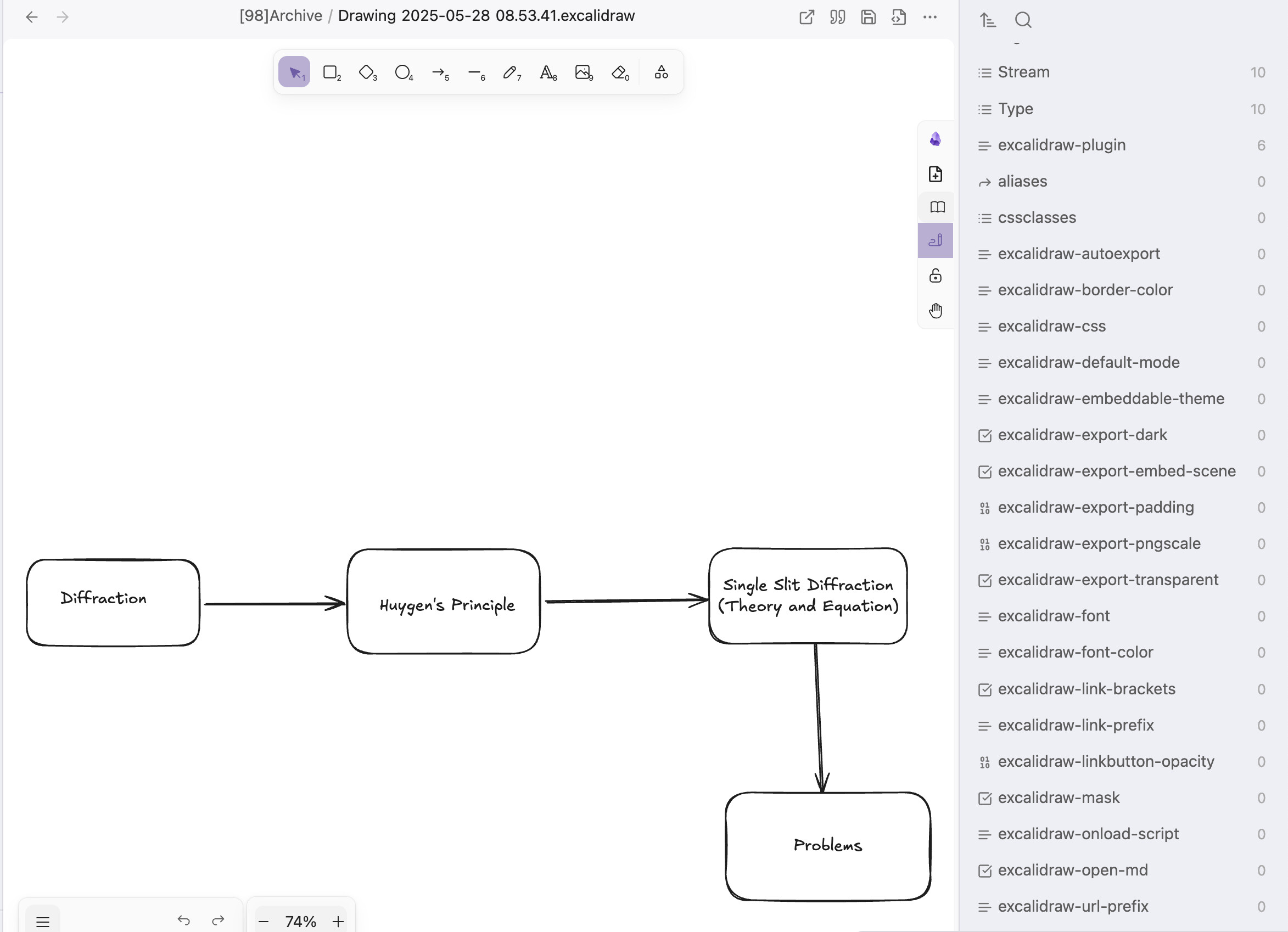
Task: Click the highlighted purple side toolbar icon
Action: point(936,240)
